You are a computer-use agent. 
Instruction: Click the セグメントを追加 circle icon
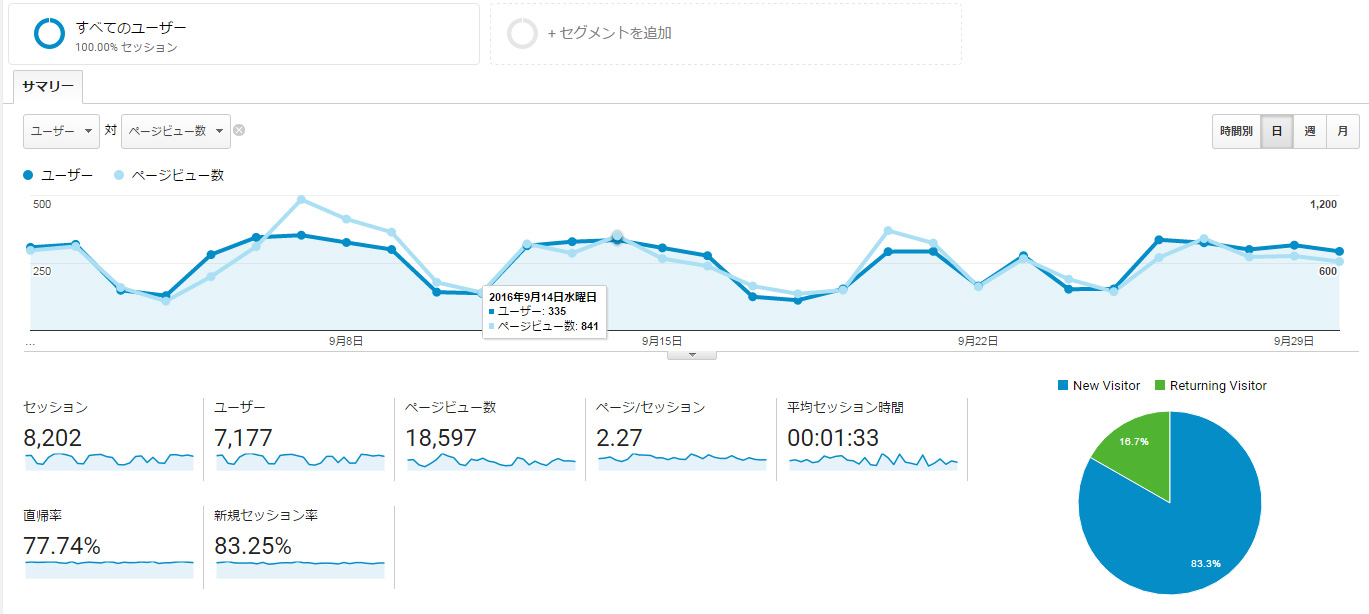coord(523,33)
